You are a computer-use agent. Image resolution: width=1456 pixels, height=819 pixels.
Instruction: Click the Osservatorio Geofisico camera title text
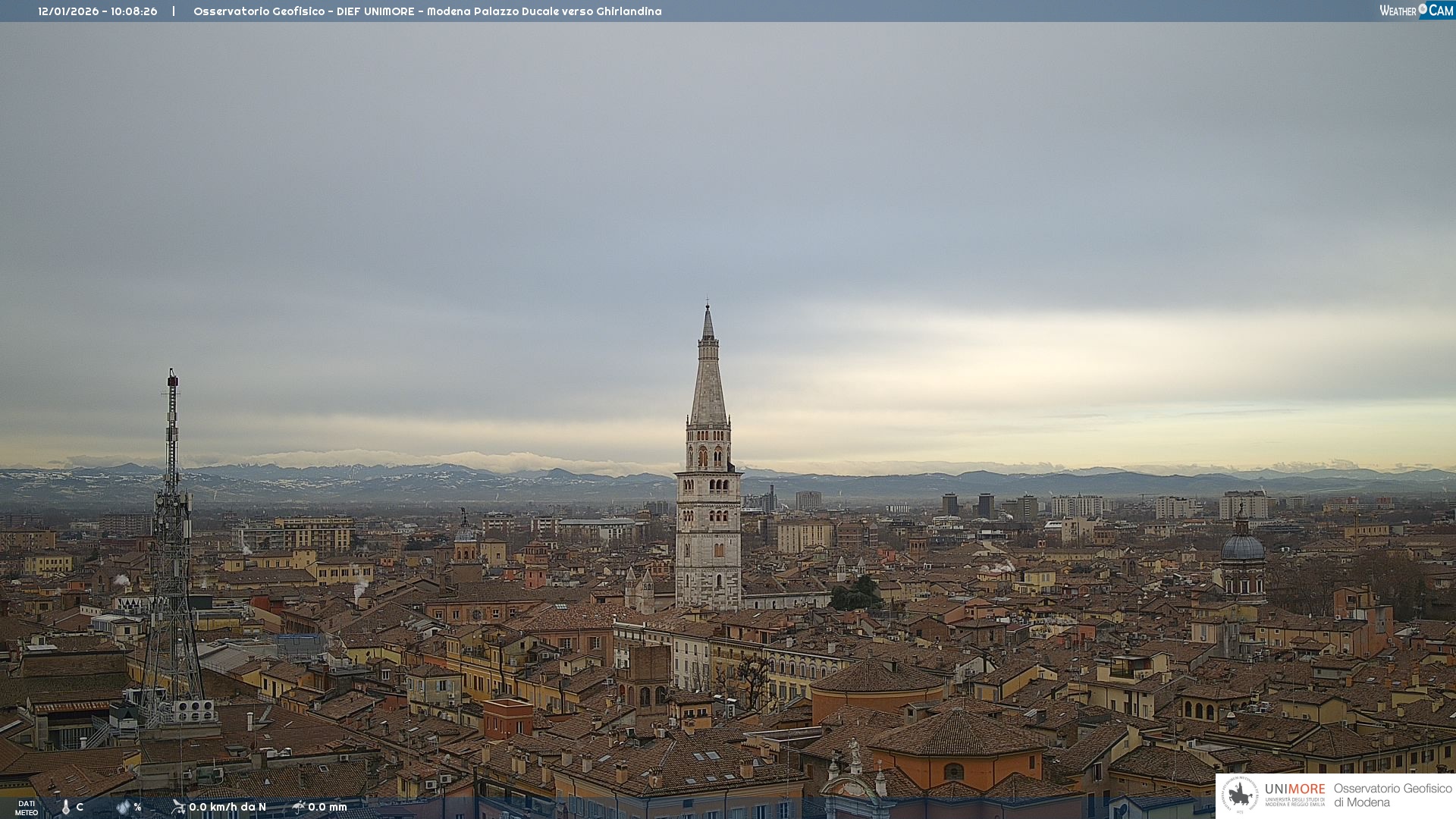(427, 11)
